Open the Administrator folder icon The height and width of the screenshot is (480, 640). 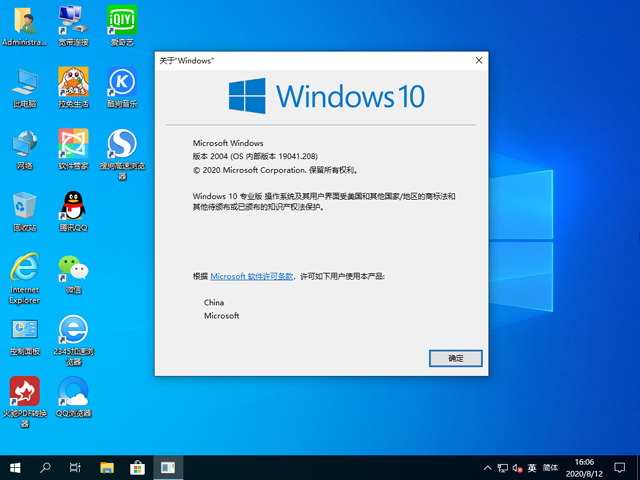click(24, 25)
